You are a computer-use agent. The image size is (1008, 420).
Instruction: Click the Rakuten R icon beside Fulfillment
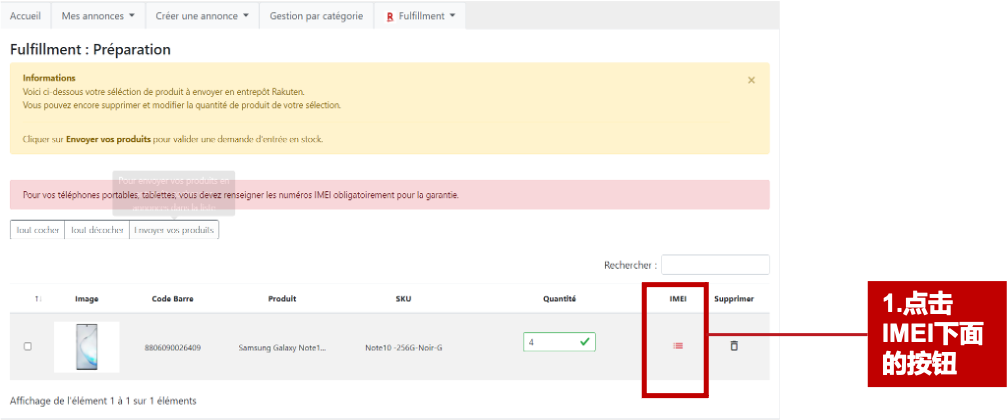389,16
